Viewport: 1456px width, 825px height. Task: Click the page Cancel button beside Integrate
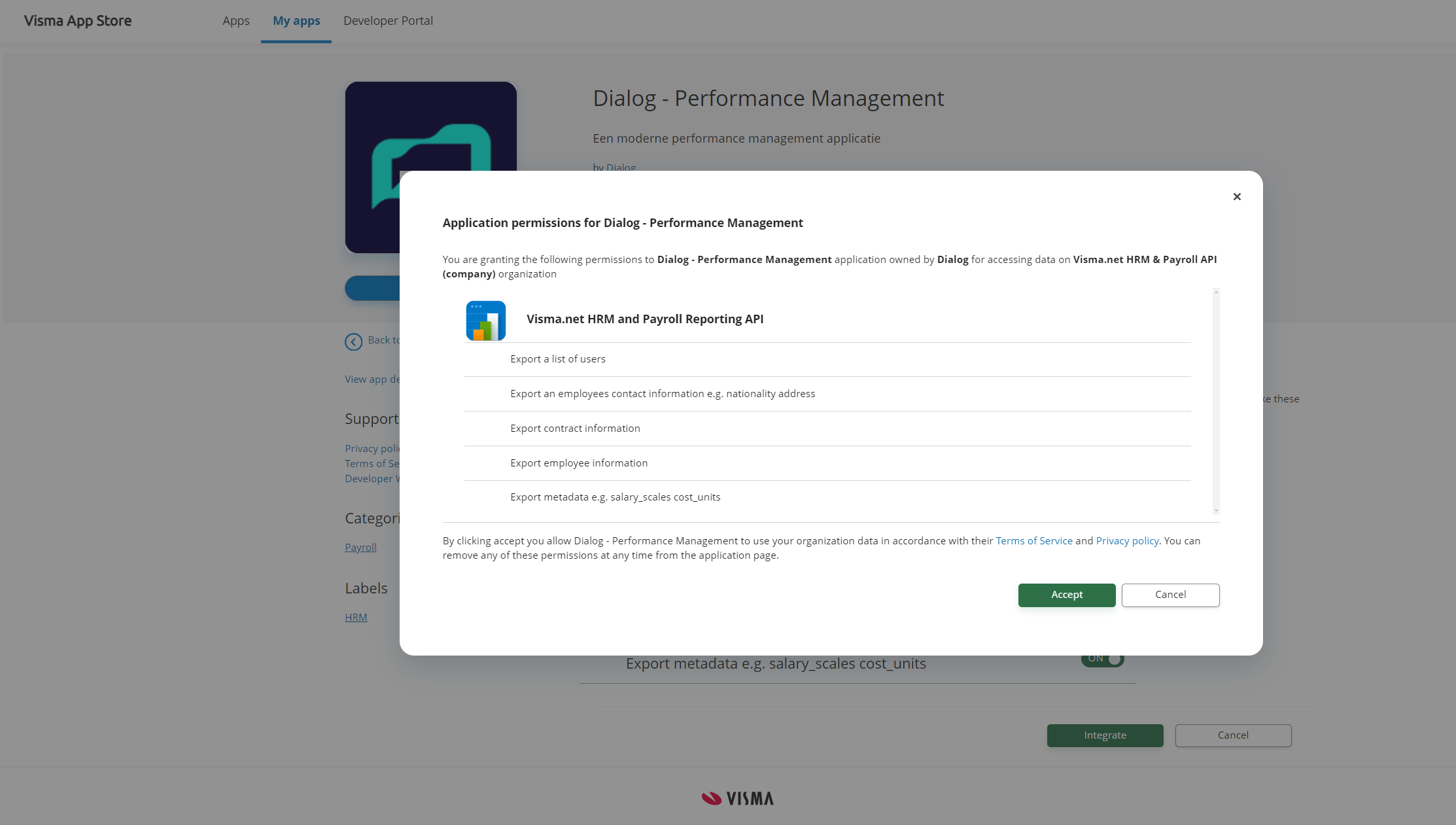1233,735
